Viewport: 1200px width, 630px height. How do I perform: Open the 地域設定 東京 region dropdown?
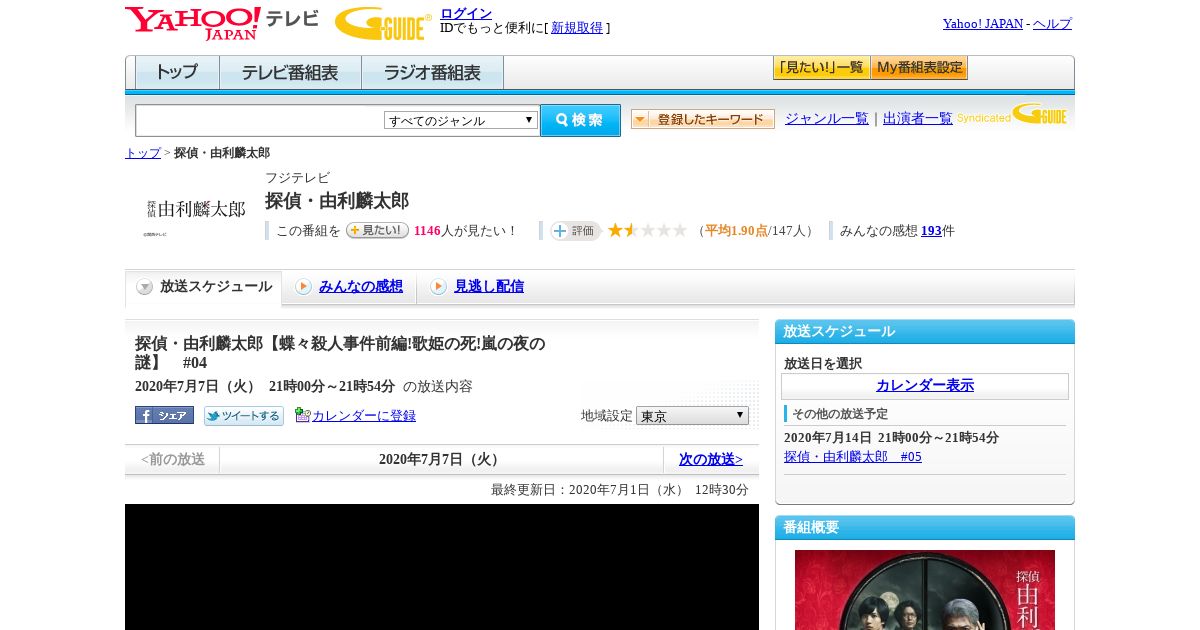coord(692,415)
